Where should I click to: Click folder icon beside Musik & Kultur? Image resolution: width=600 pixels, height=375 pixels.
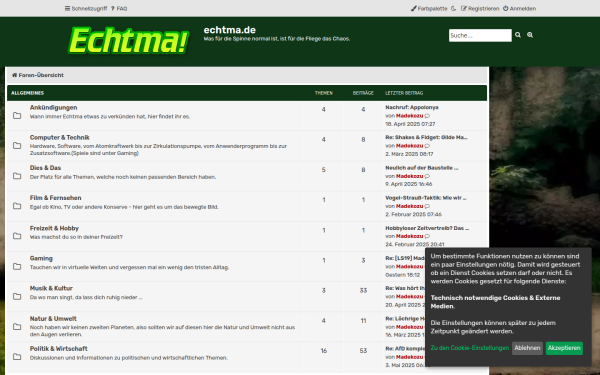pos(17,297)
